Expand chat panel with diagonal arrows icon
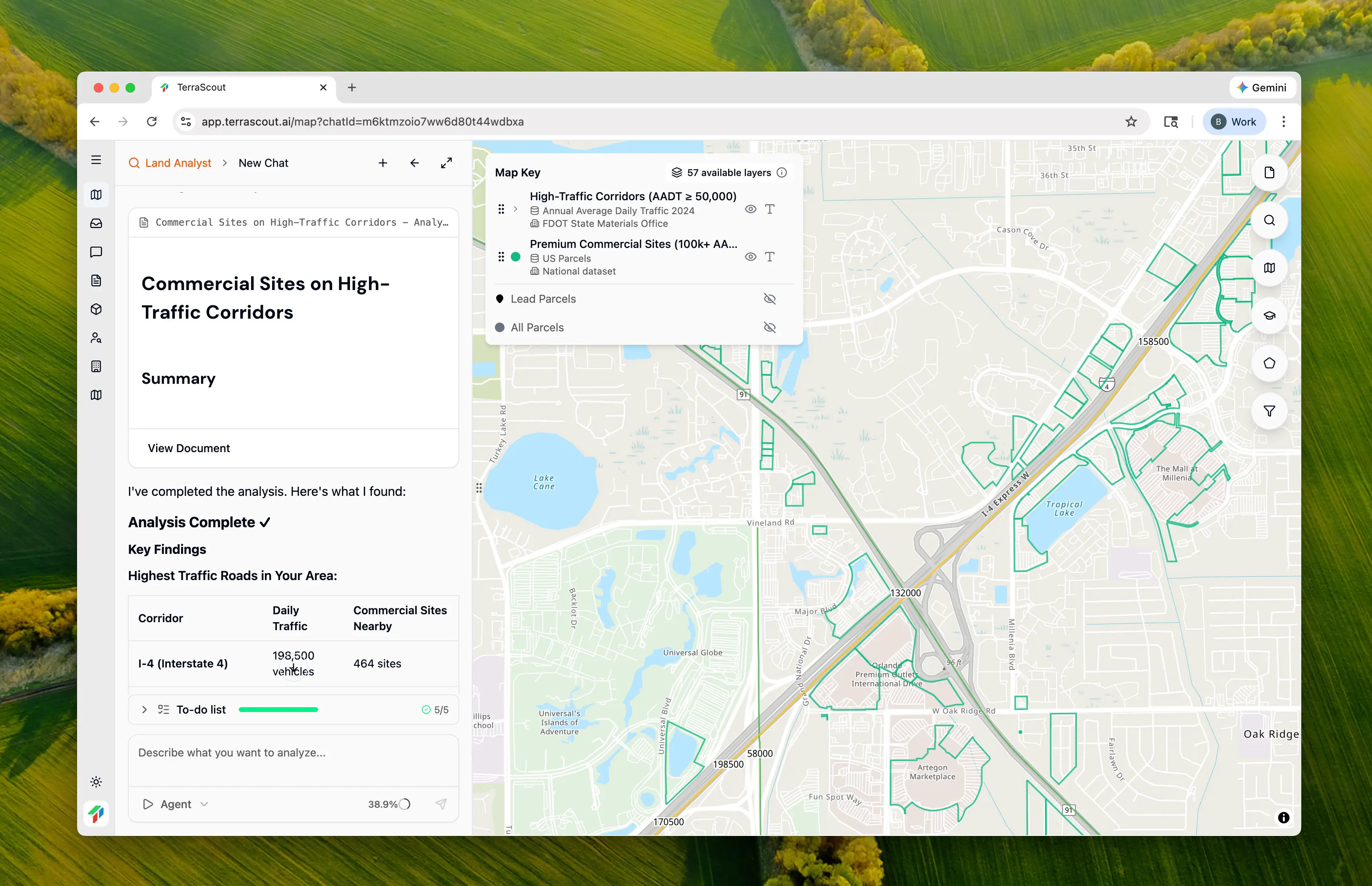 tap(446, 163)
